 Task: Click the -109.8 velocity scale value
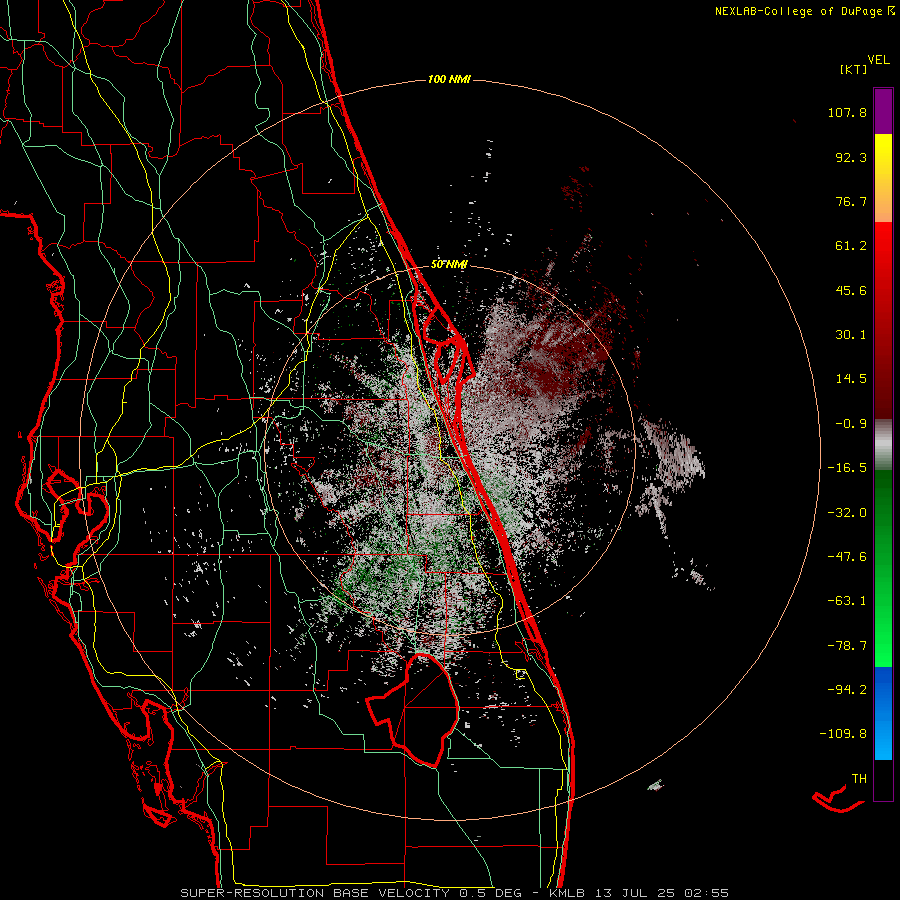(x=843, y=734)
